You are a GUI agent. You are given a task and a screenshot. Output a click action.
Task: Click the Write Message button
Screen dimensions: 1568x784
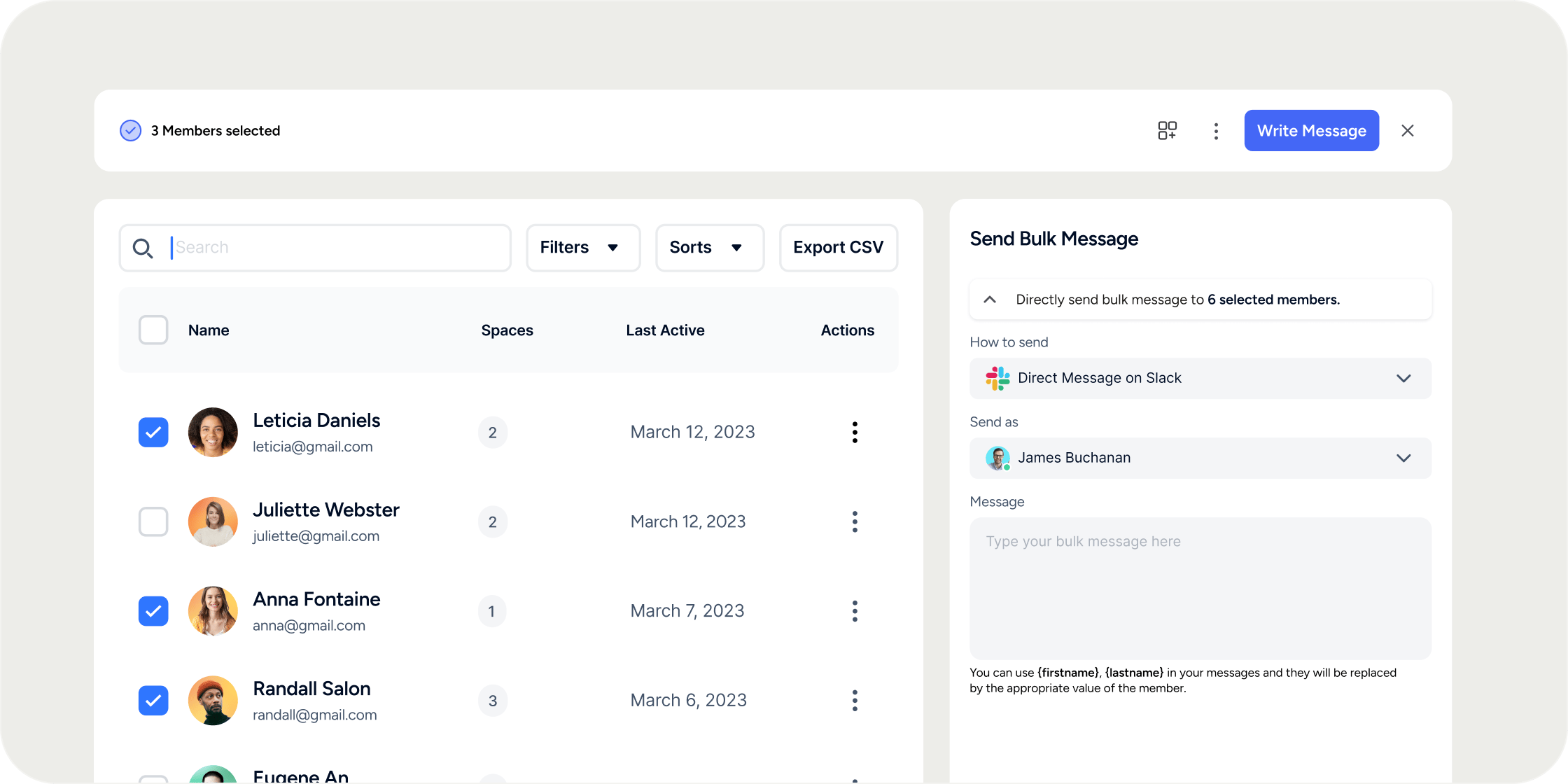tap(1311, 131)
